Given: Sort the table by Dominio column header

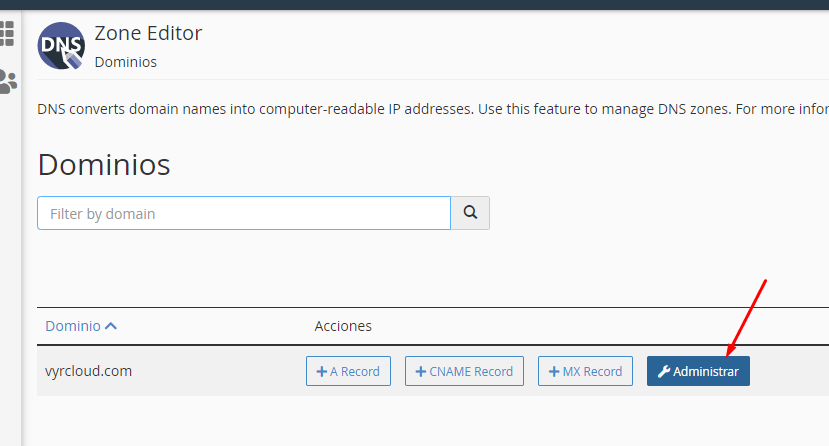Looking at the screenshot, I should [x=73, y=326].
